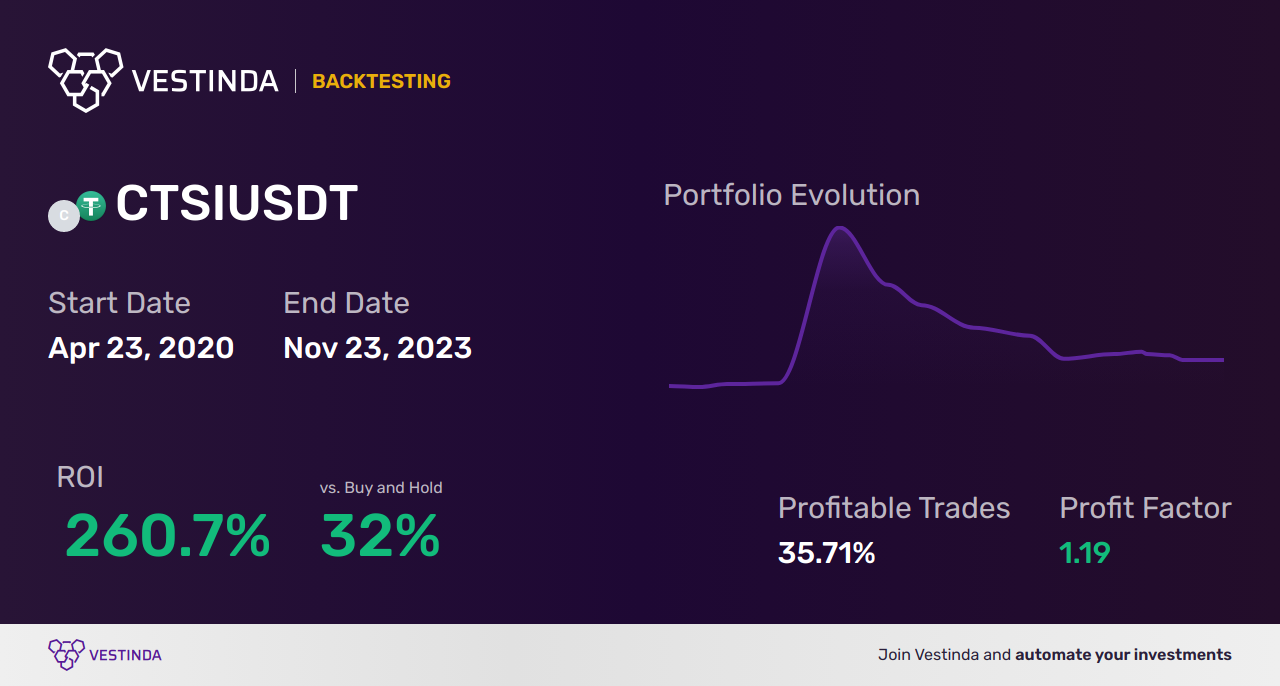Click the "automate your investments" link
Image resolution: width=1280 pixels, height=686 pixels.
pyautogui.click(x=1123, y=655)
